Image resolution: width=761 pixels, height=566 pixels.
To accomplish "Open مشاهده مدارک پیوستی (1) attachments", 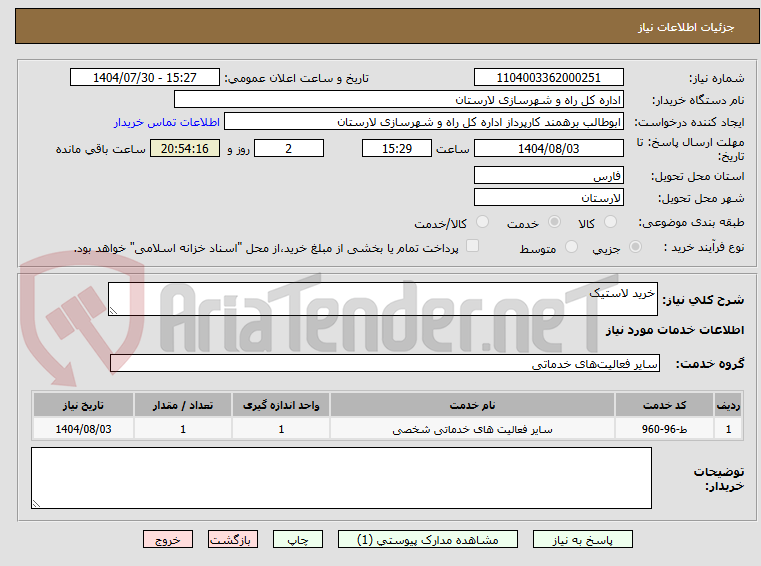I will click(x=428, y=539).
